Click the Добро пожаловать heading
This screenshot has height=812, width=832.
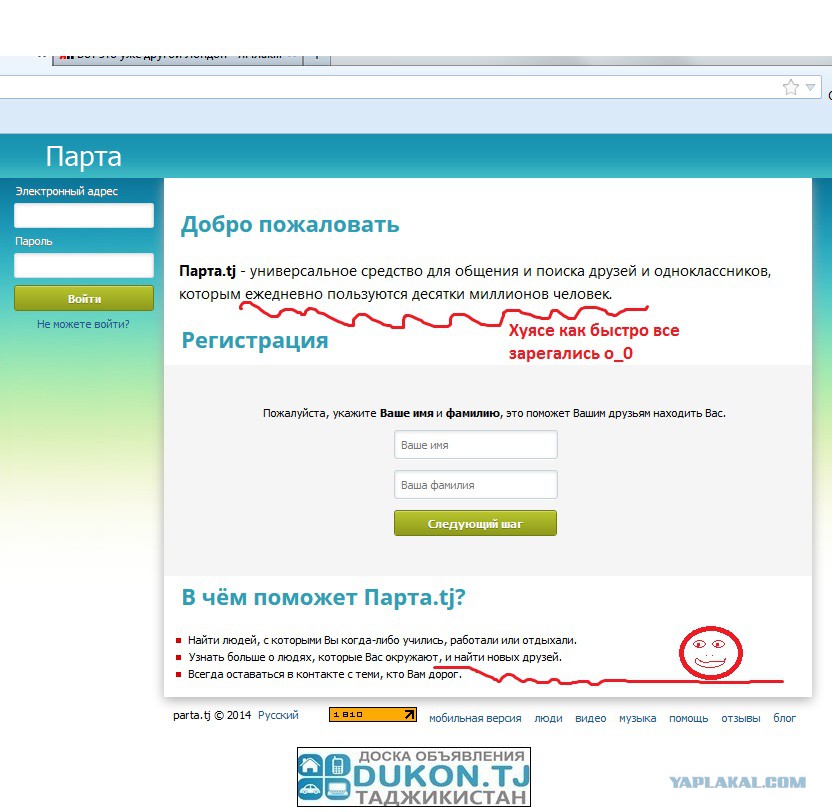tap(290, 225)
